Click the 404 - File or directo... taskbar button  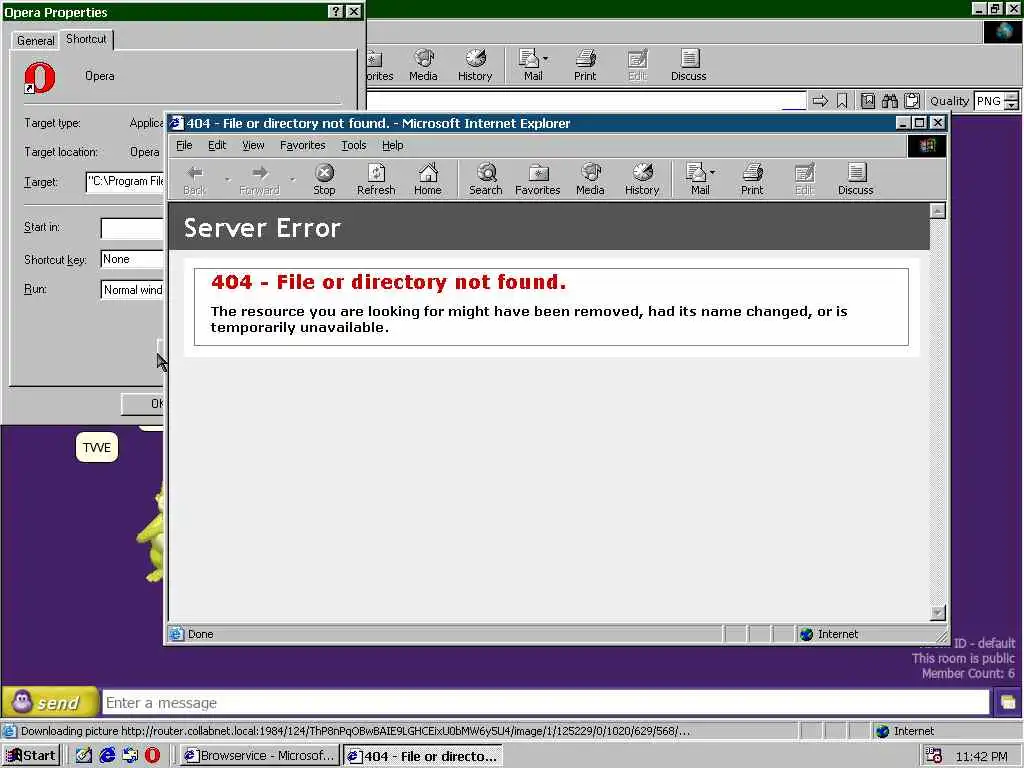click(423, 756)
